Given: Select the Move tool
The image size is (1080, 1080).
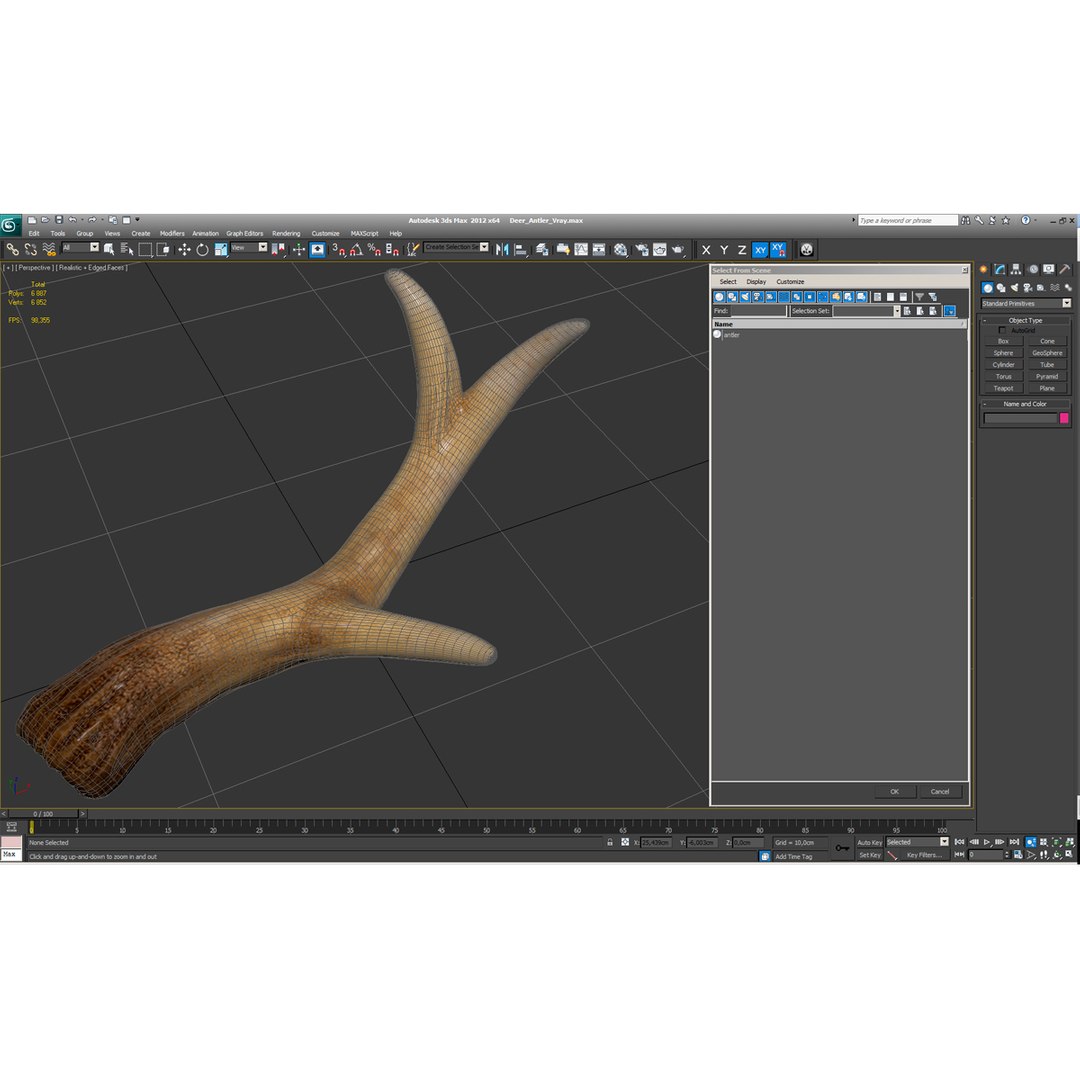Looking at the screenshot, I should [184, 249].
